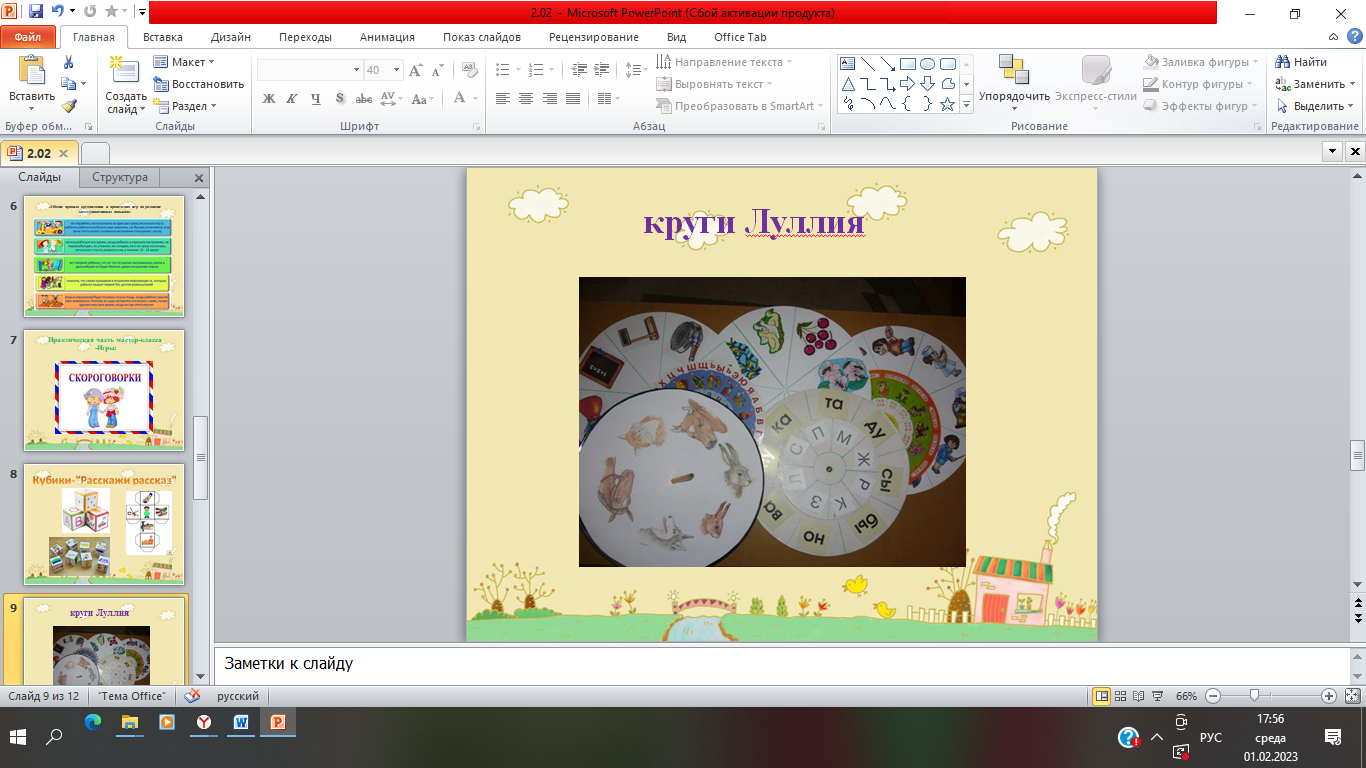Click the Format Painter brush icon
1366x768 pixels.
click(69, 105)
